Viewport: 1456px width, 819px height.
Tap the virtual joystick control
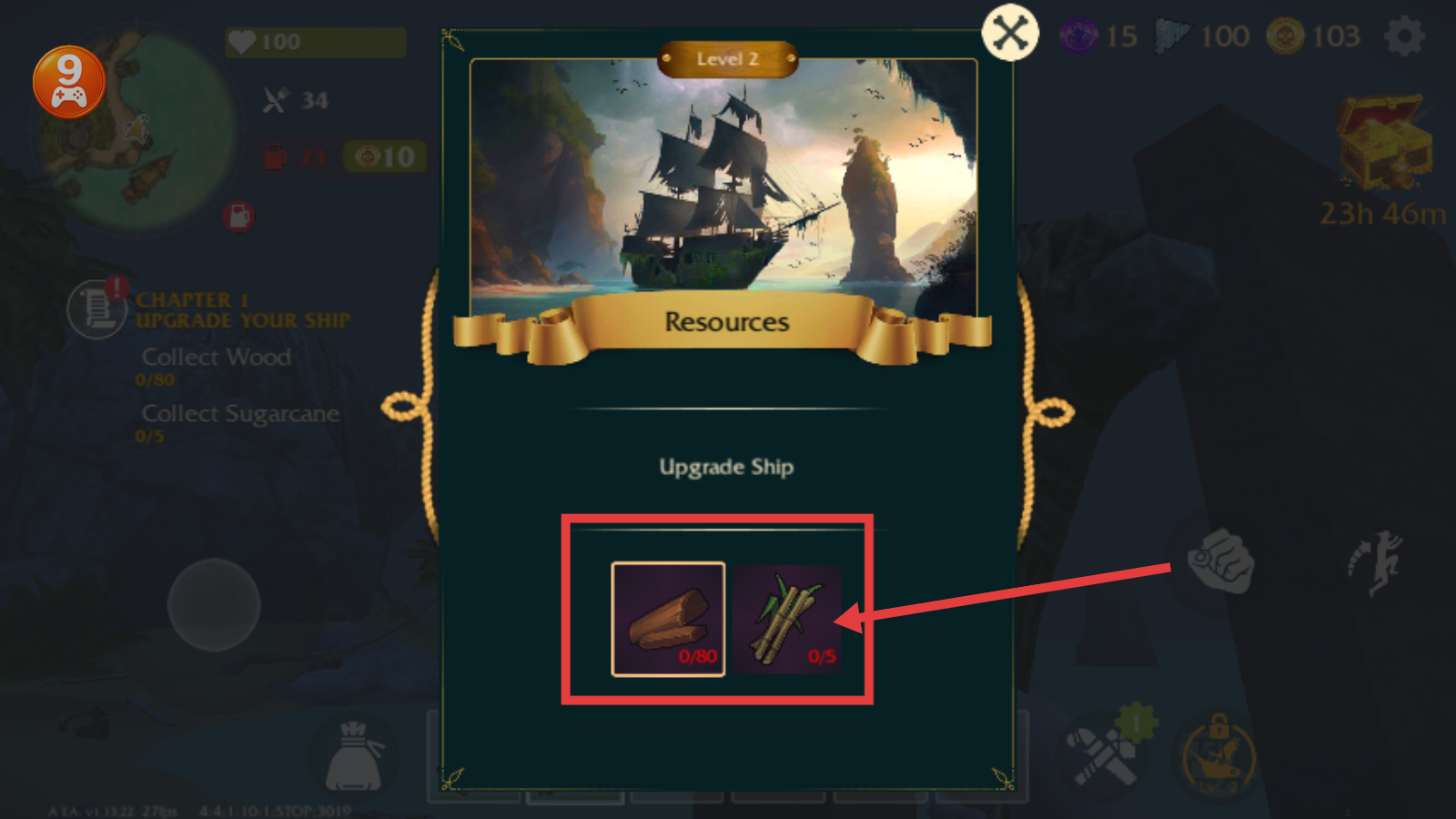[214, 604]
